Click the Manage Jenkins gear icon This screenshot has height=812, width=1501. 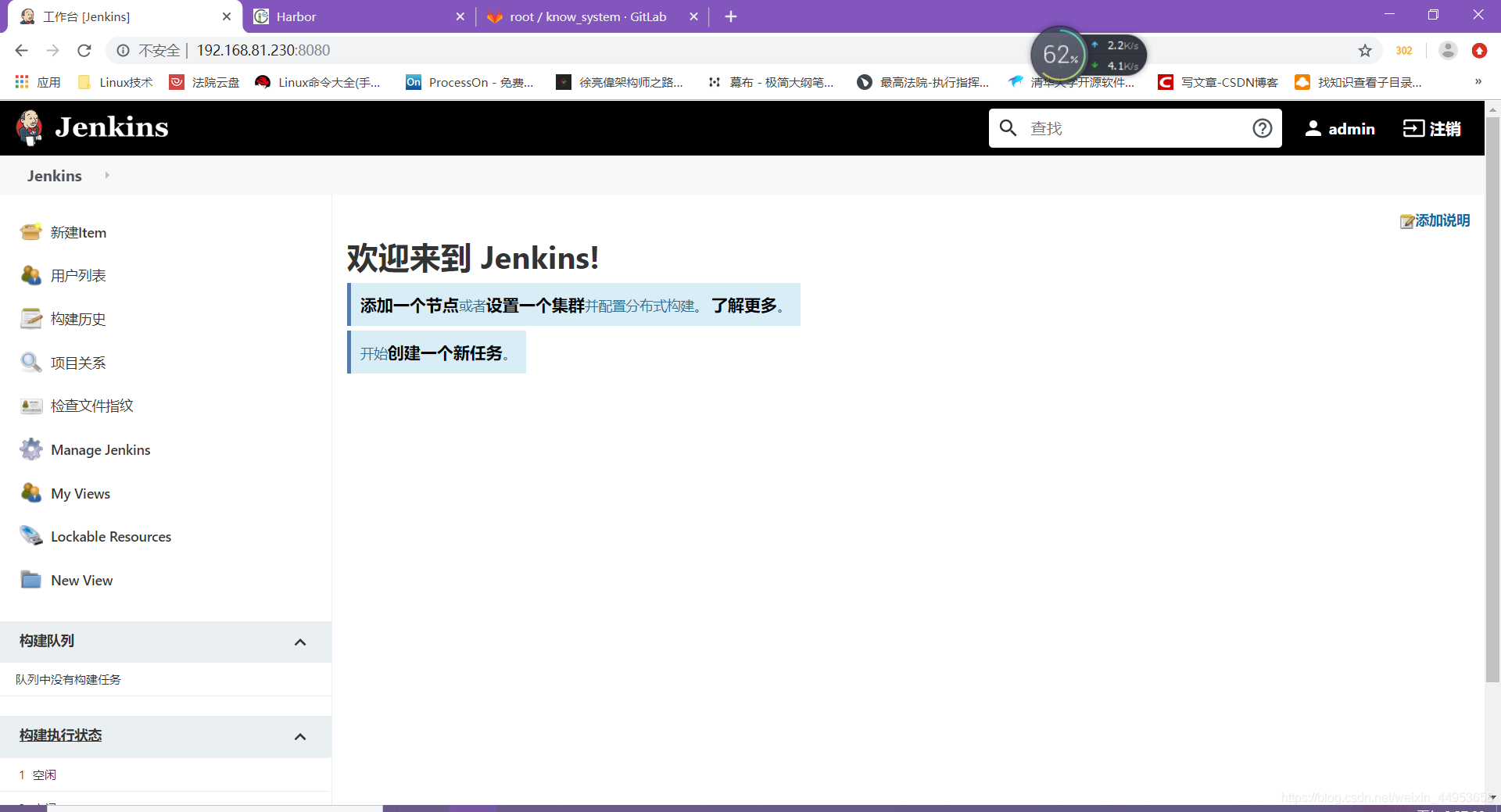pos(31,449)
